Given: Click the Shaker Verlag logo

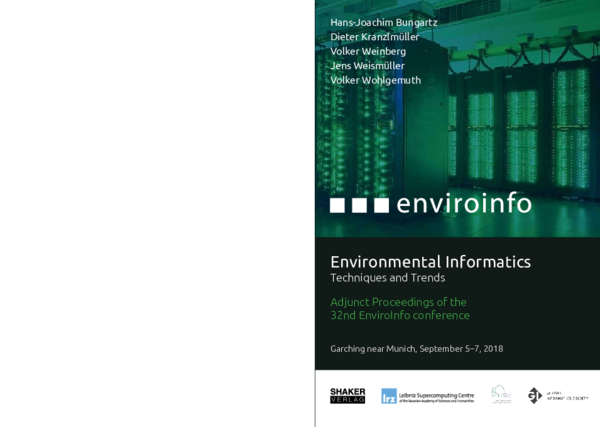Looking at the screenshot, I should [347, 396].
